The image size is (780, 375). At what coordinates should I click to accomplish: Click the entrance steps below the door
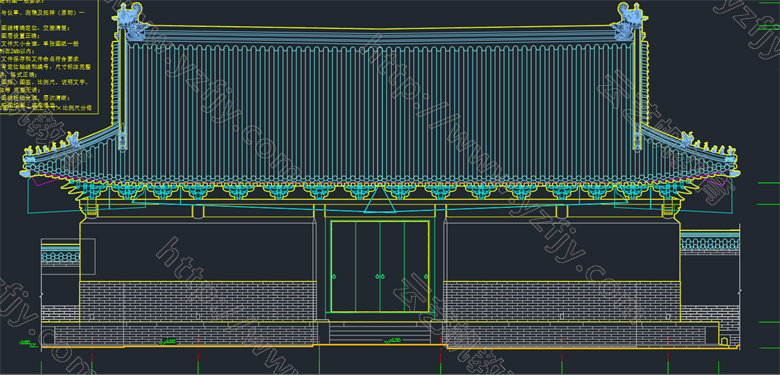[x=380, y=333]
